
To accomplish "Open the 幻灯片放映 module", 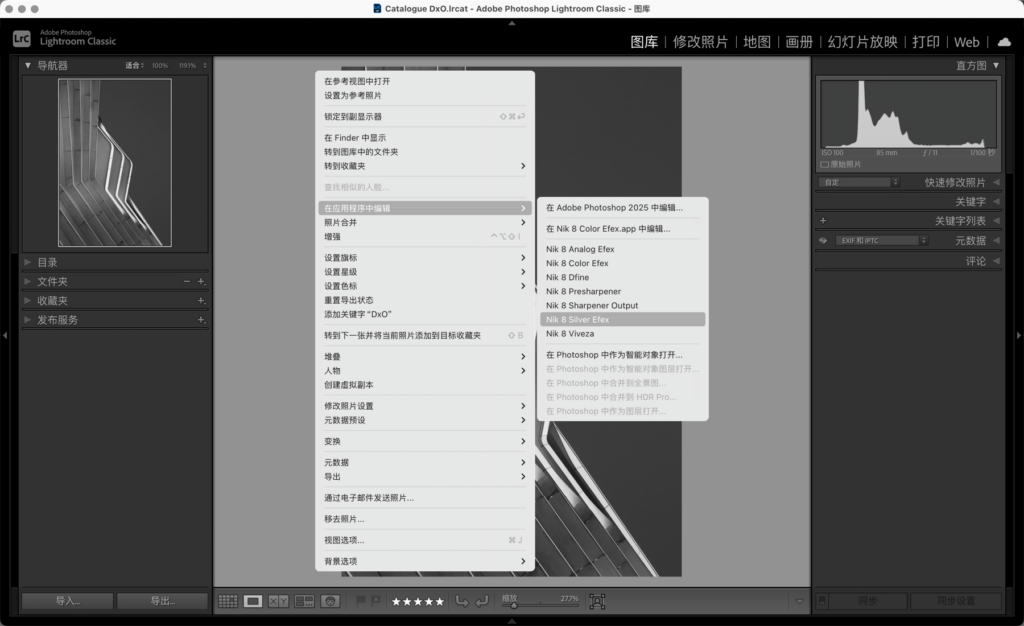I will (x=862, y=42).
